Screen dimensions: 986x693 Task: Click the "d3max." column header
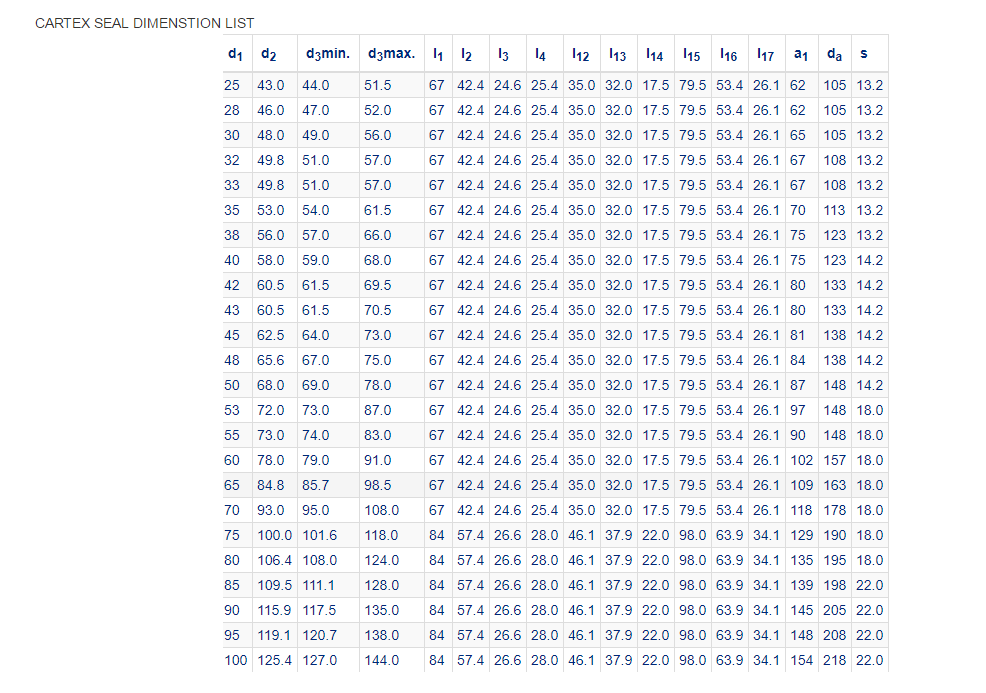coord(391,54)
